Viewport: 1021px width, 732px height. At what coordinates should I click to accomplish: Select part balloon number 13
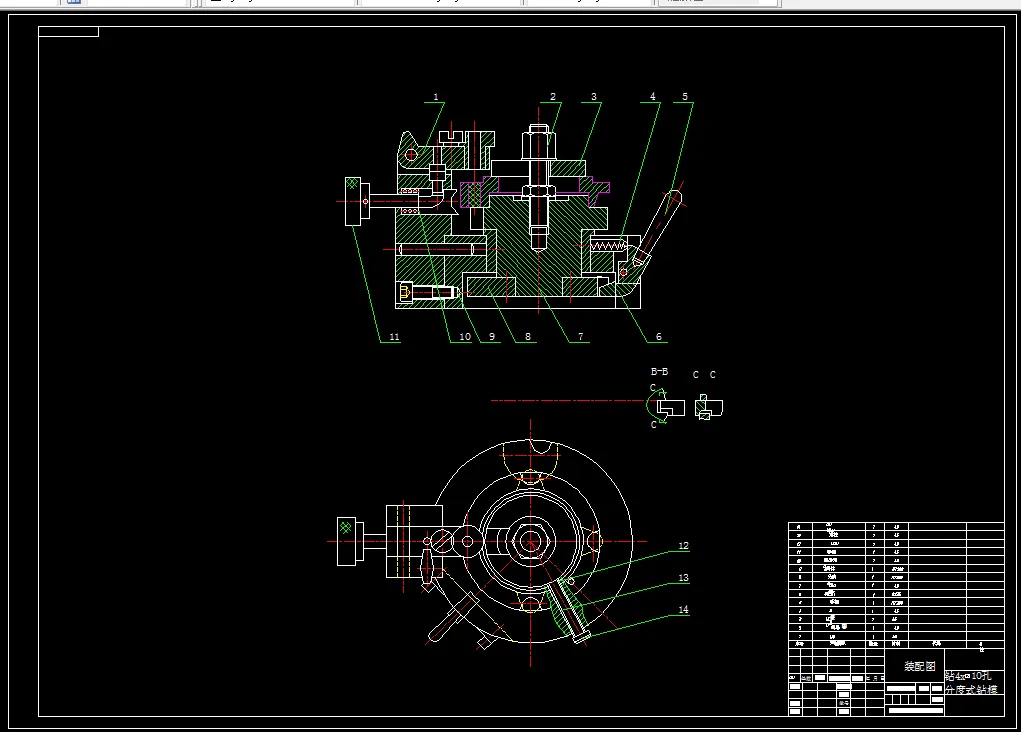click(x=683, y=578)
